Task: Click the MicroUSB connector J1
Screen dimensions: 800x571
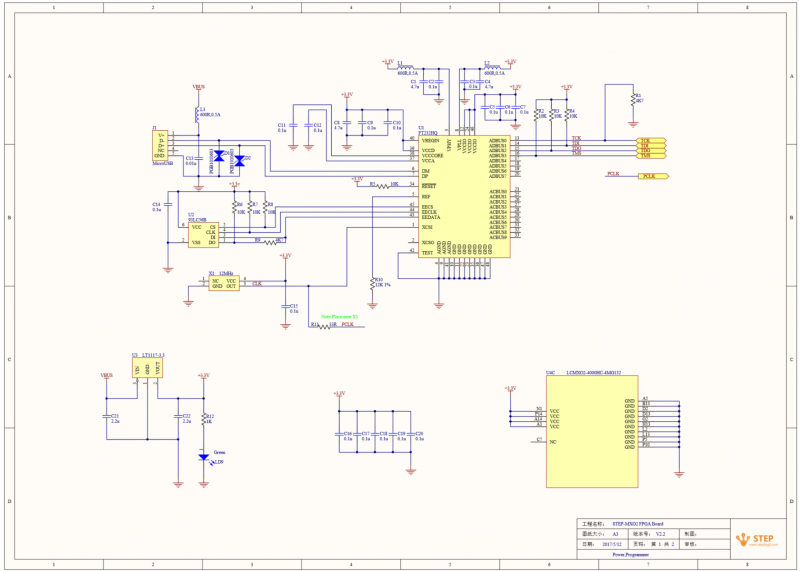Action: tap(160, 145)
